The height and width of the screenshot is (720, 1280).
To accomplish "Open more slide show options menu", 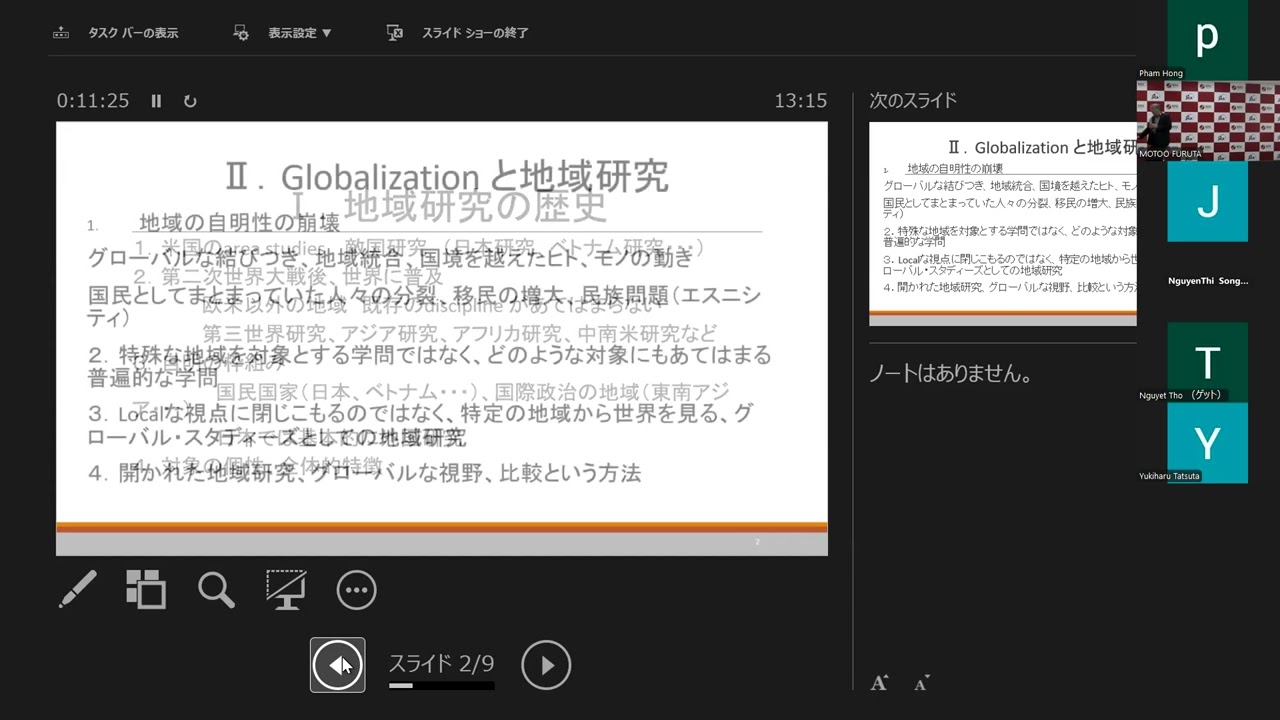I will click(x=357, y=591).
